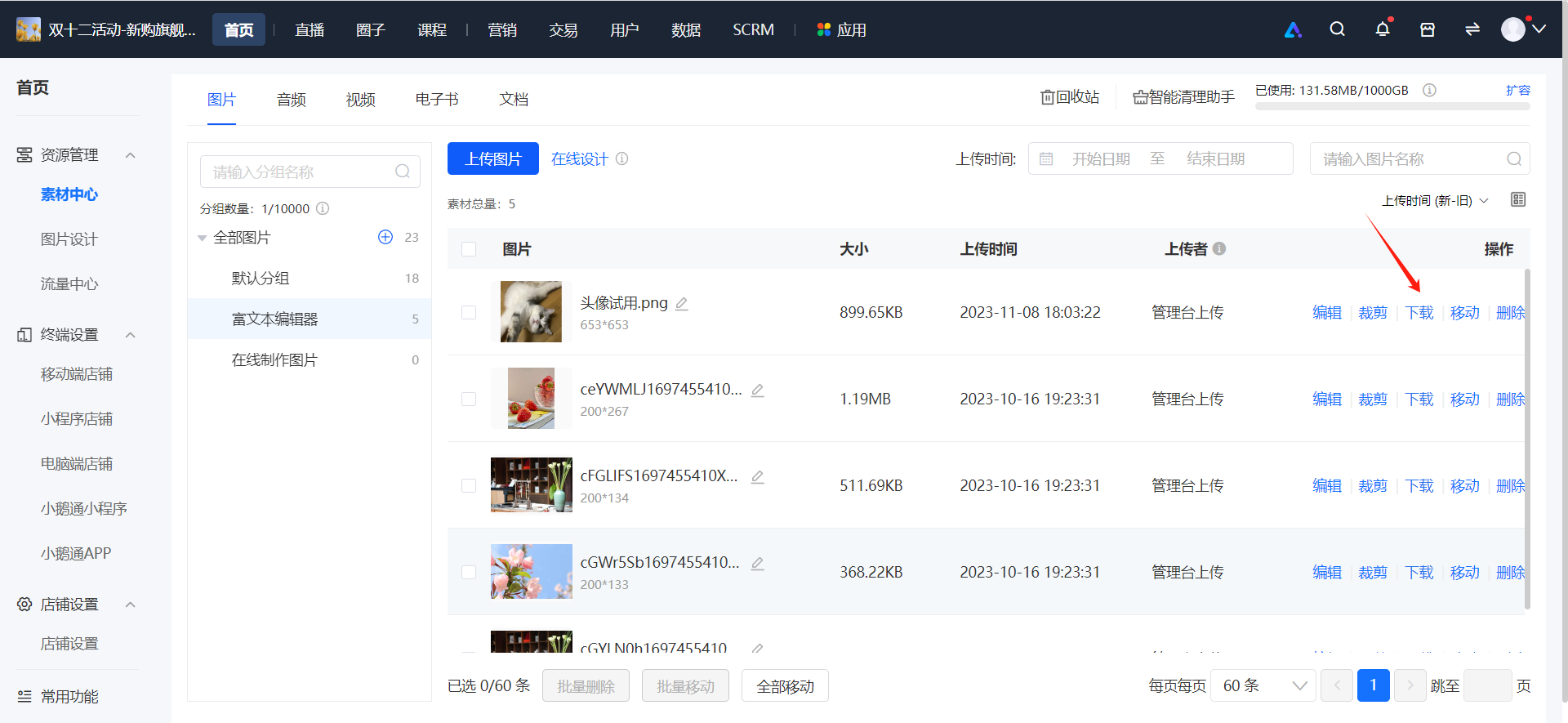Viewport: 1568px width, 723px height.
Task: Switch to the 文档 tab
Action: [x=514, y=100]
